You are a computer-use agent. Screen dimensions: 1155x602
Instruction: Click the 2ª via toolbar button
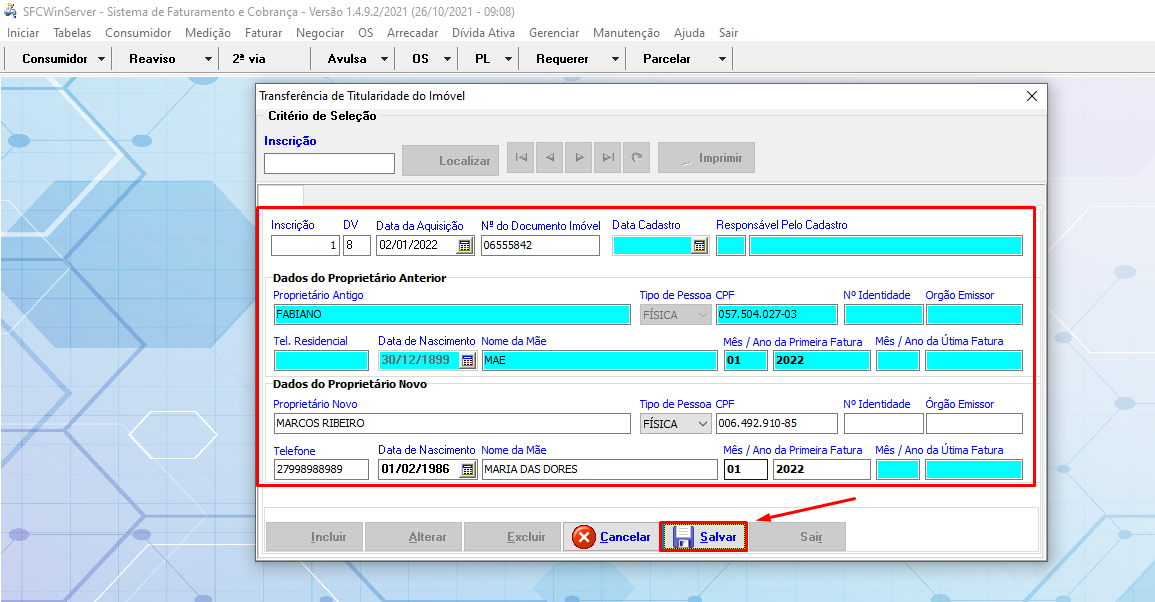[x=249, y=59]
